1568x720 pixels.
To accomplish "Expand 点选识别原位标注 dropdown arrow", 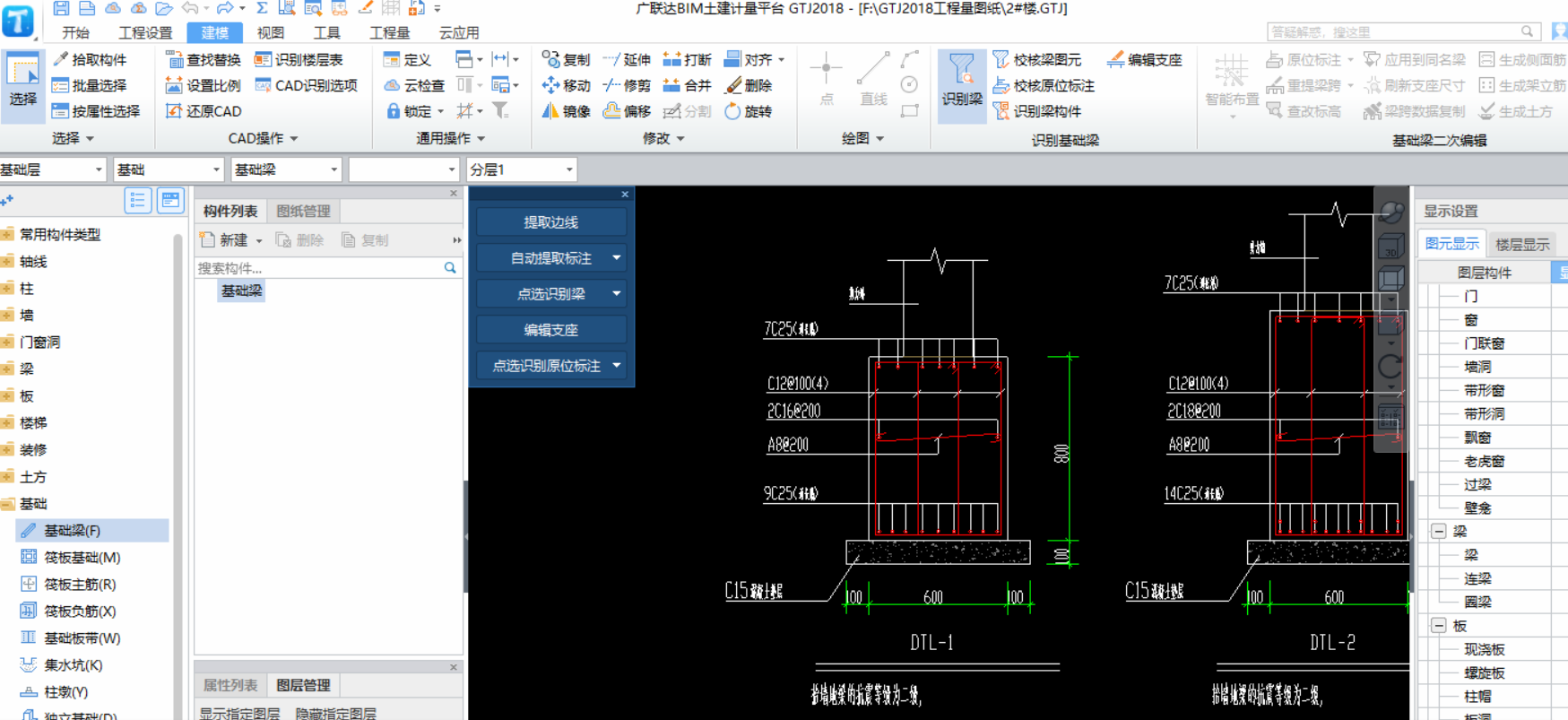I will point(617,366).
